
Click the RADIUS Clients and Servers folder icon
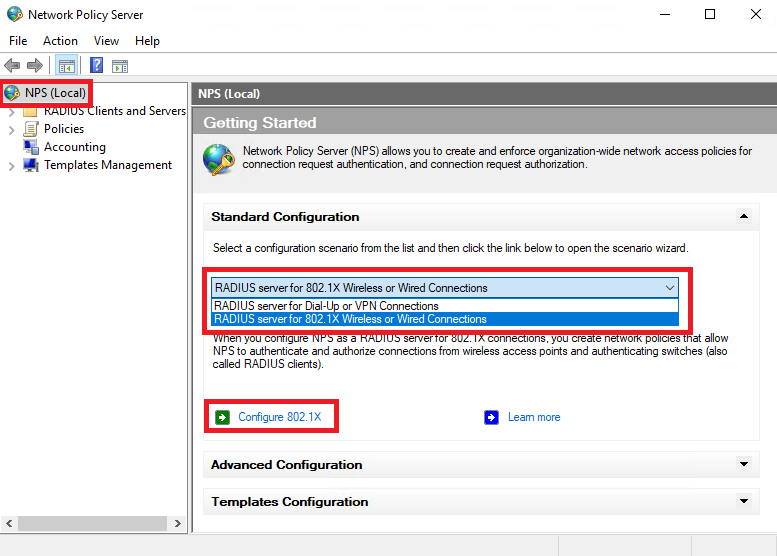click(x=30, y=111)
